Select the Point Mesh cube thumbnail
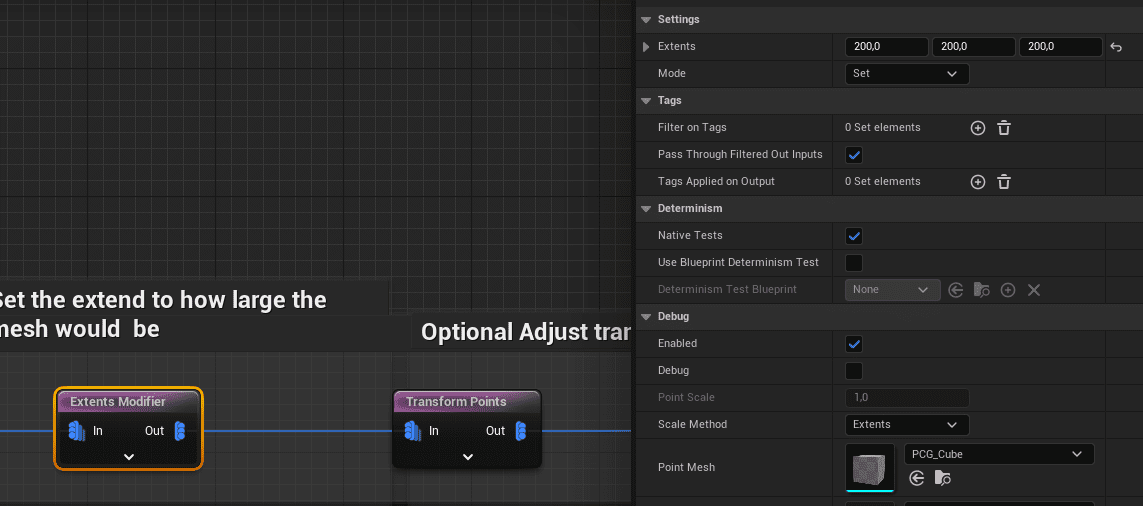1143x506 pixels. pos(870,468)
